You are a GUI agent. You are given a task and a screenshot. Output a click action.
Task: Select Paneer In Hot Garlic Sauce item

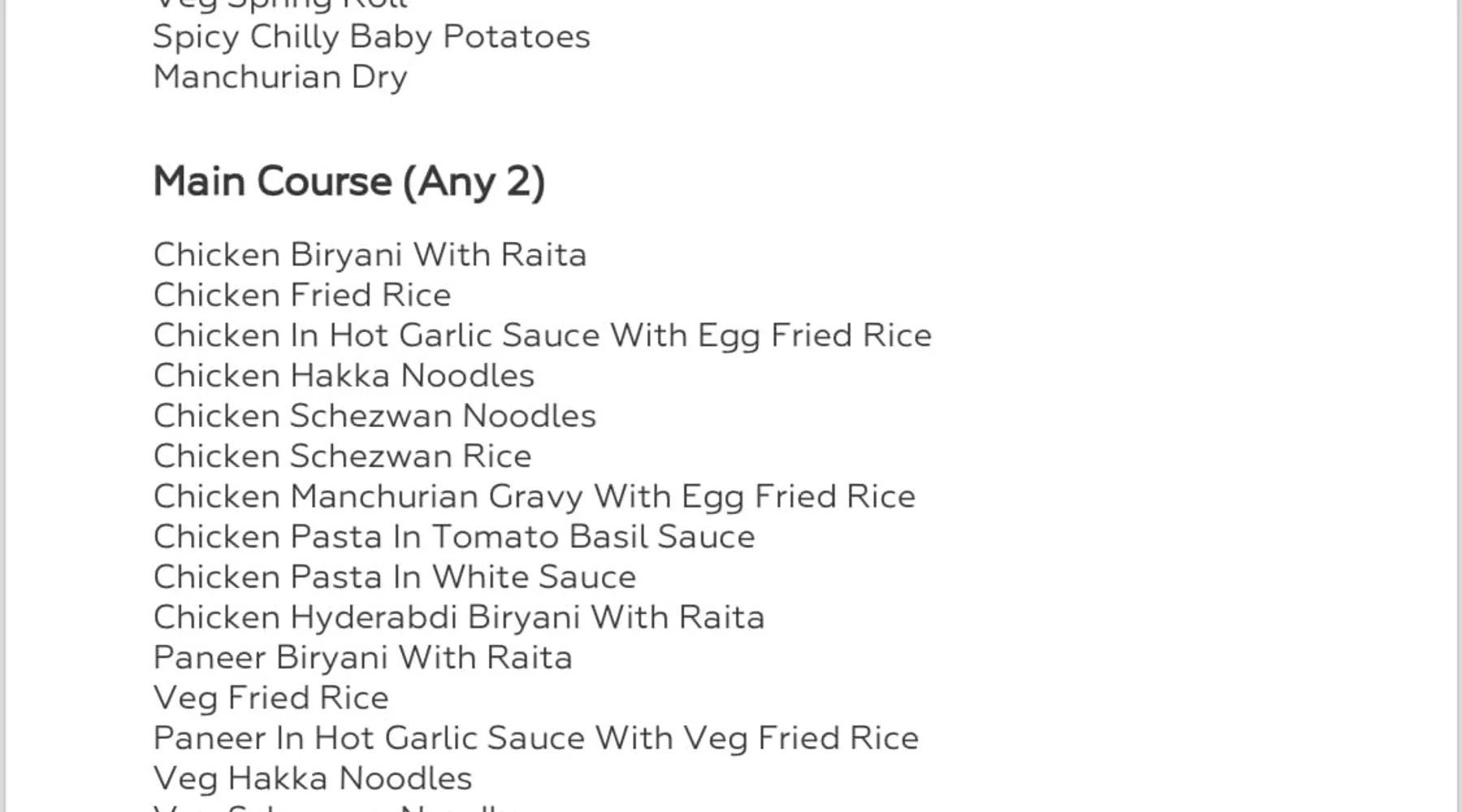(x=536, y=739)
